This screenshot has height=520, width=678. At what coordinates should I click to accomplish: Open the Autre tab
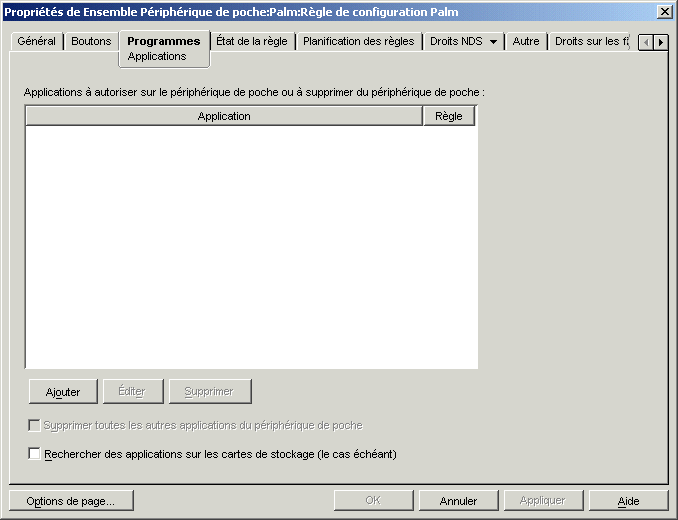coord(526,41)
